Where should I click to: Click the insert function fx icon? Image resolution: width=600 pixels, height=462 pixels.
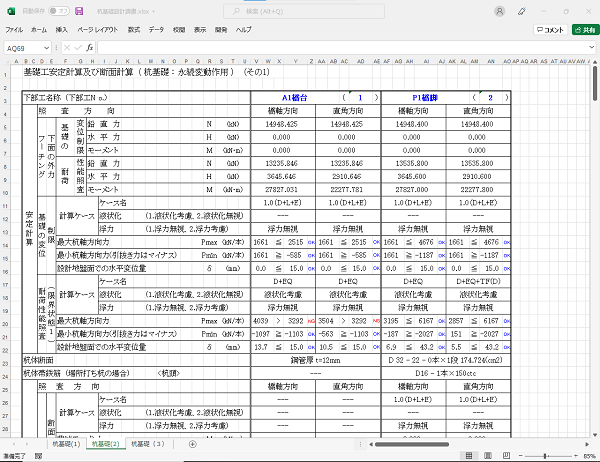click(x=90, y=48)
